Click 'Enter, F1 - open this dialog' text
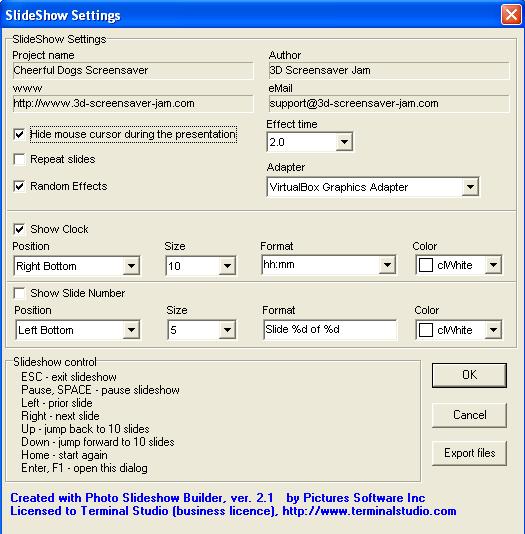 [x=84, y=468]
